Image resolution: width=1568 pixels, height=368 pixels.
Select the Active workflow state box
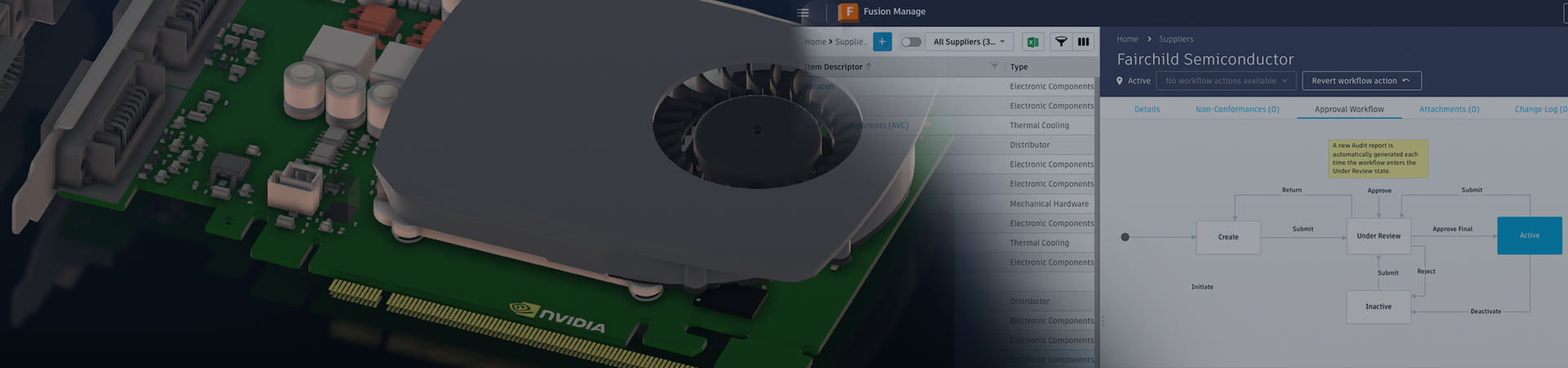point(1529,236)
